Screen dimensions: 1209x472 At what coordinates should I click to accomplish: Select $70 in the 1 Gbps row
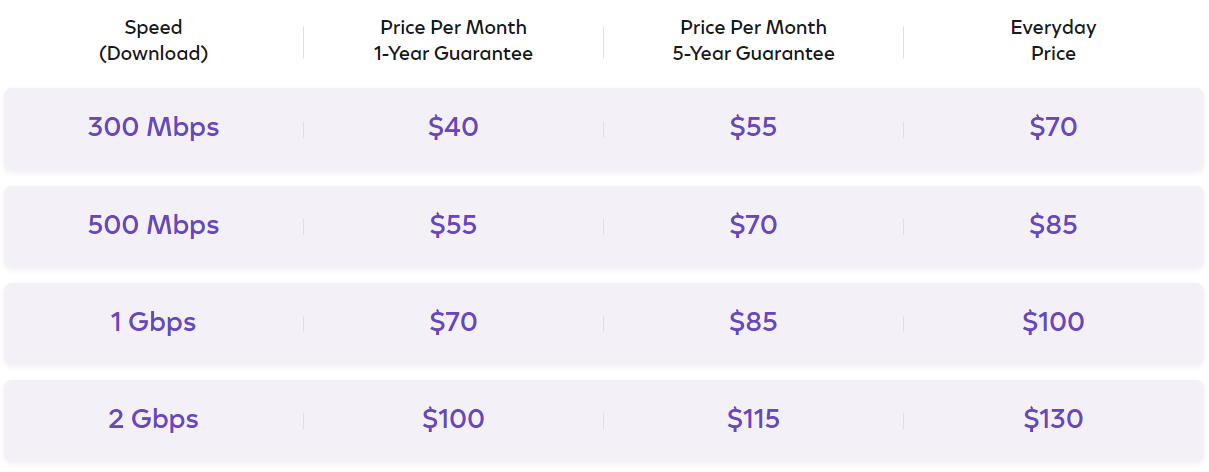(x=453, y=323)
